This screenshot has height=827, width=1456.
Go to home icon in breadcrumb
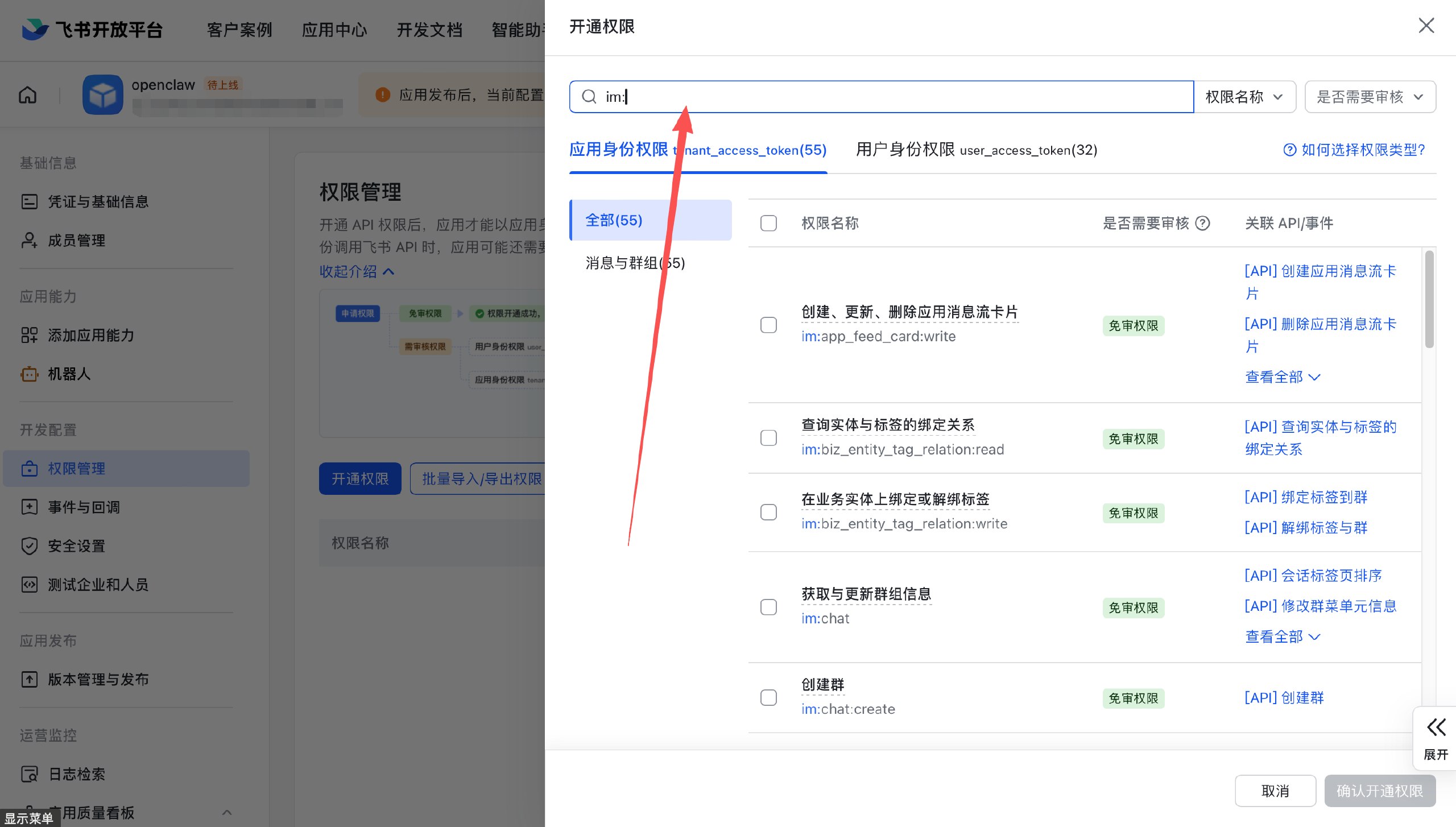(x=27, y=94)
